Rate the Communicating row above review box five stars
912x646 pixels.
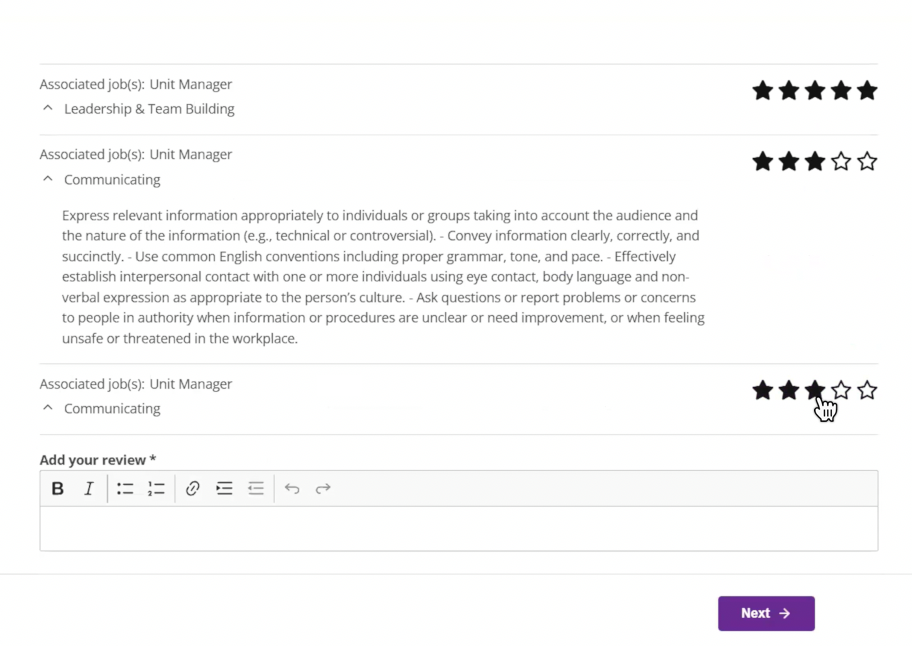867,390
